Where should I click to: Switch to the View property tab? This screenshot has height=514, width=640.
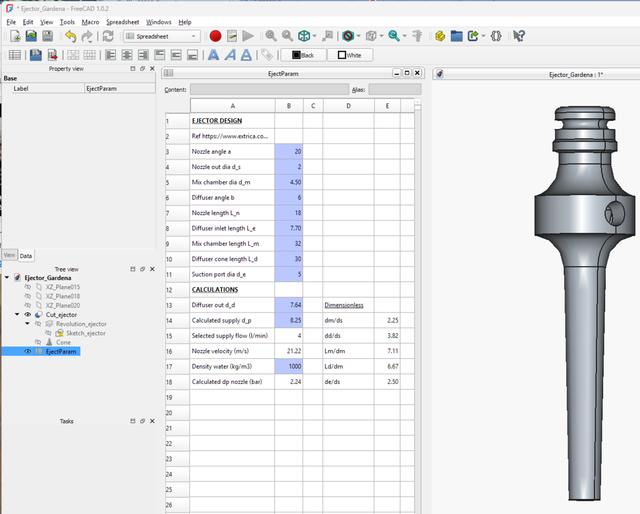[x=9, y=255]
